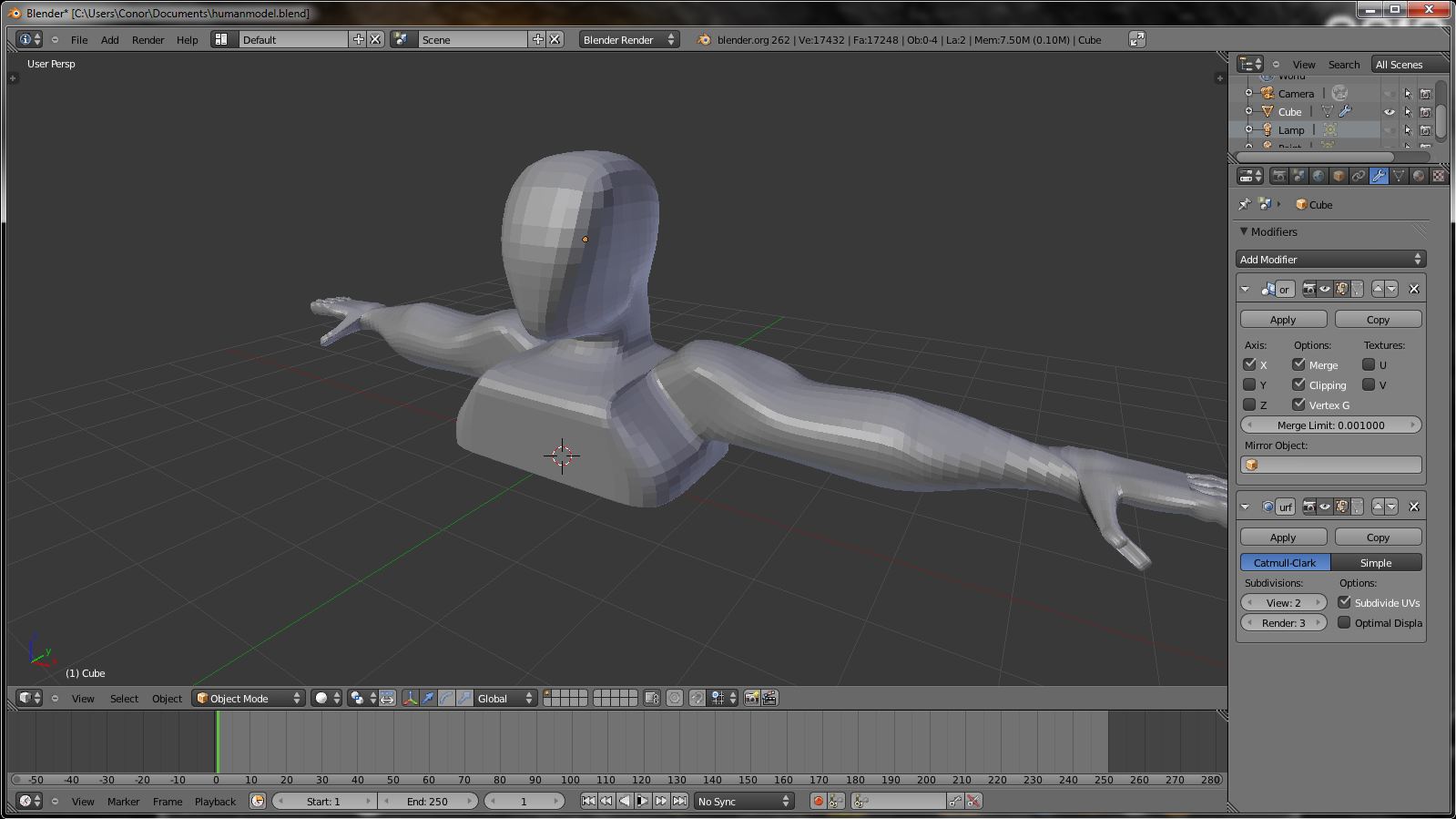1456x819 pixels.
Task: Enable the Optimal Display checkbox
Action: coord(1344,622)
